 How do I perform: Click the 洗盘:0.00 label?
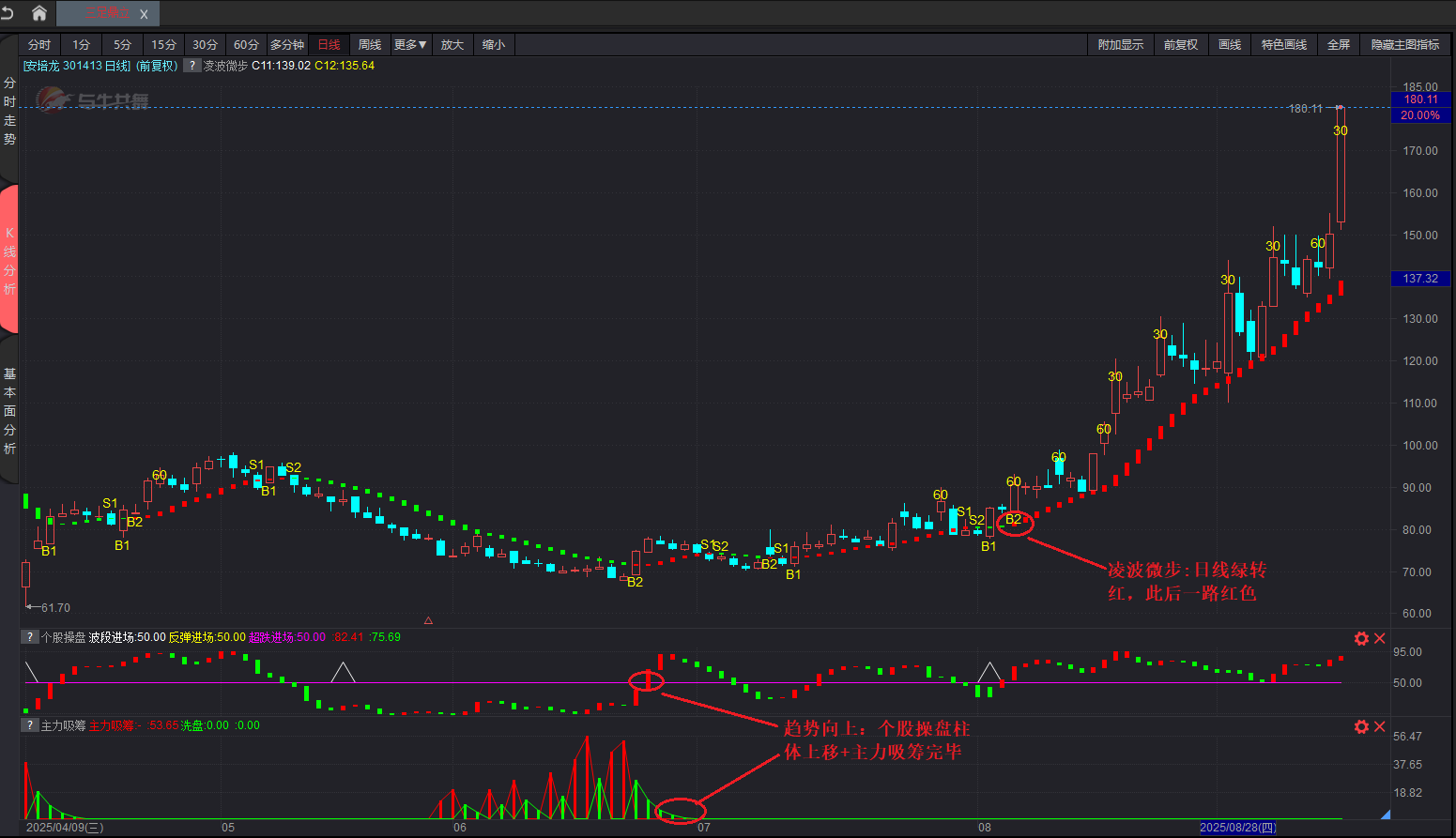(x=205, y=725)
